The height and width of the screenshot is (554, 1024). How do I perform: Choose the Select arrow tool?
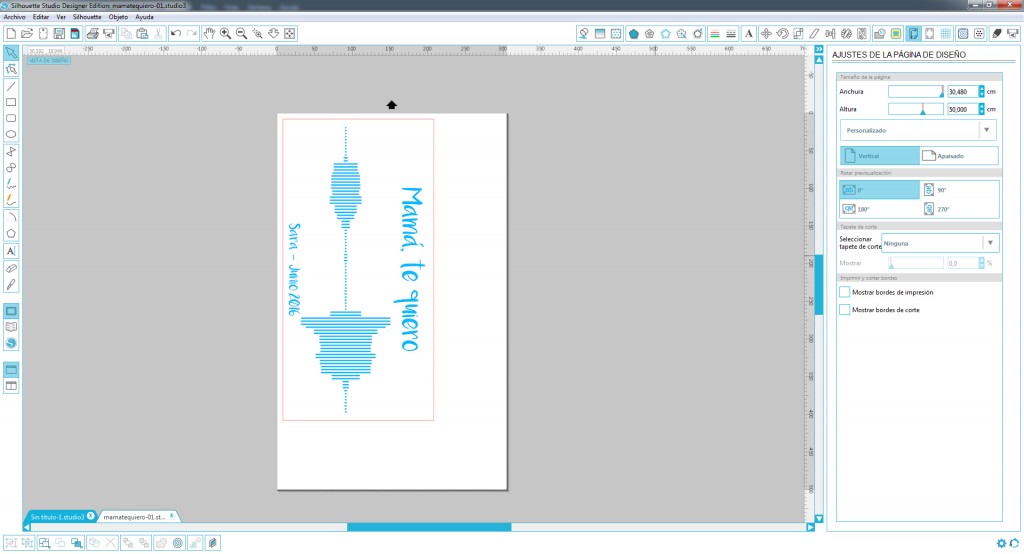11,52
